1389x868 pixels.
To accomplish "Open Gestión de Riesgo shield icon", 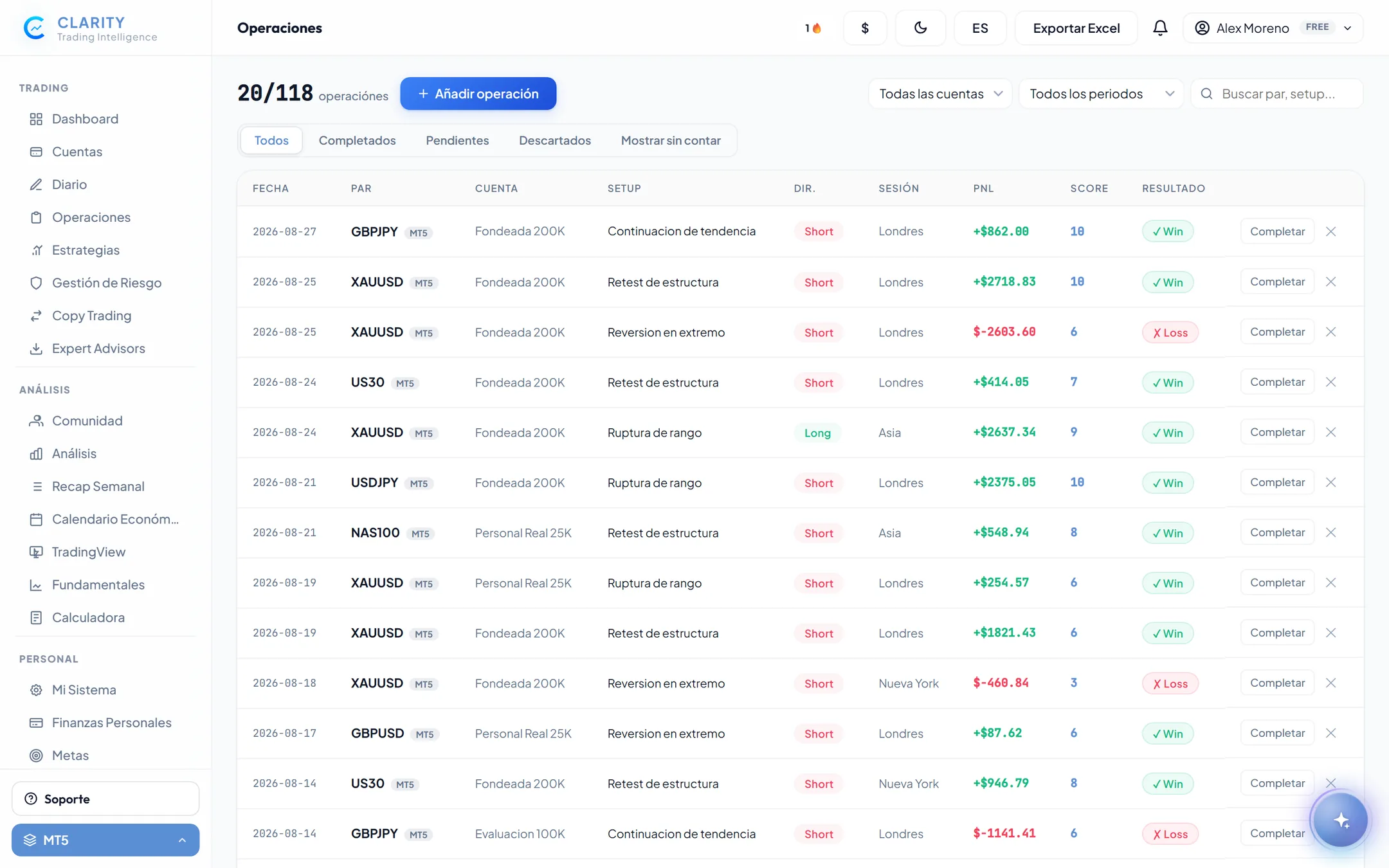I will (x=36, y=283).
